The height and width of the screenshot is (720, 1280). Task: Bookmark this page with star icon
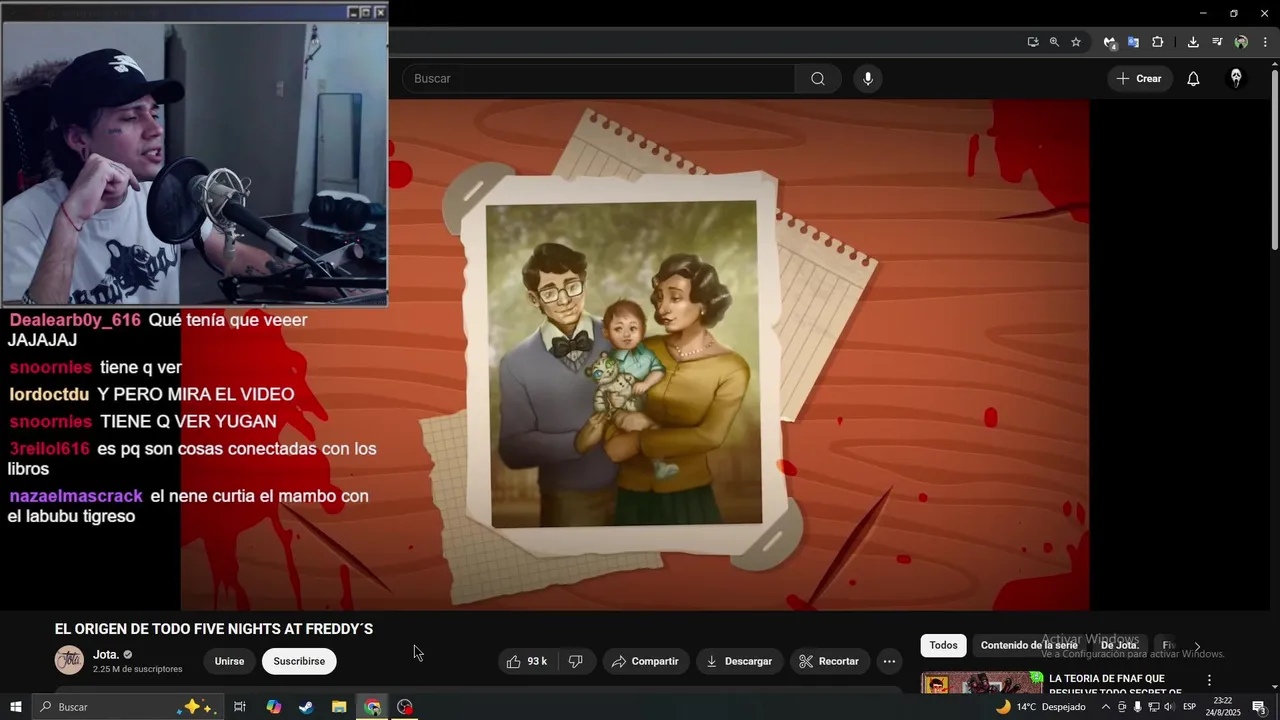pyautogui.click(x=1076, y=42)
